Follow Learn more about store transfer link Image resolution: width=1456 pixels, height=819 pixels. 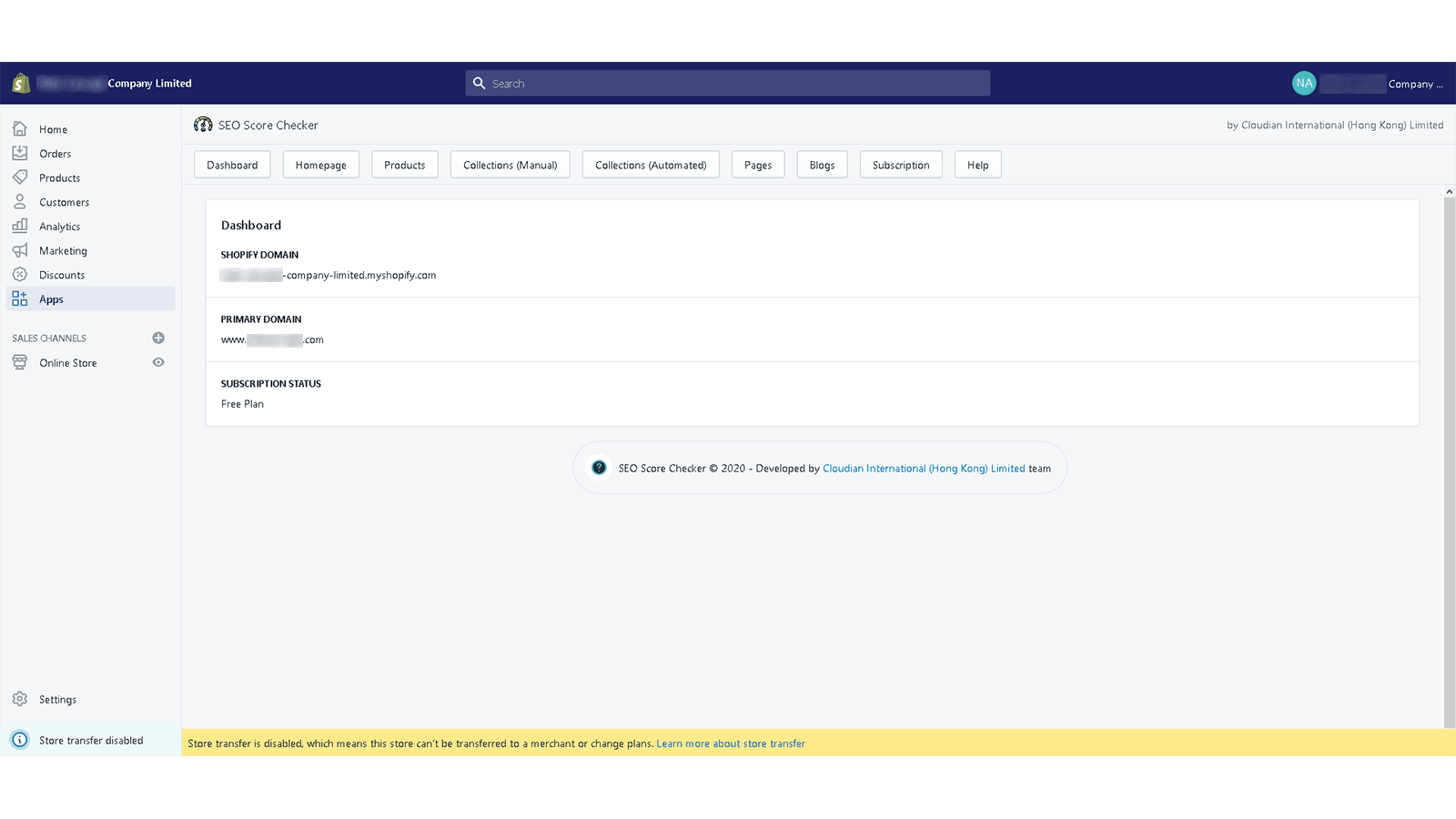pos(731,743)
